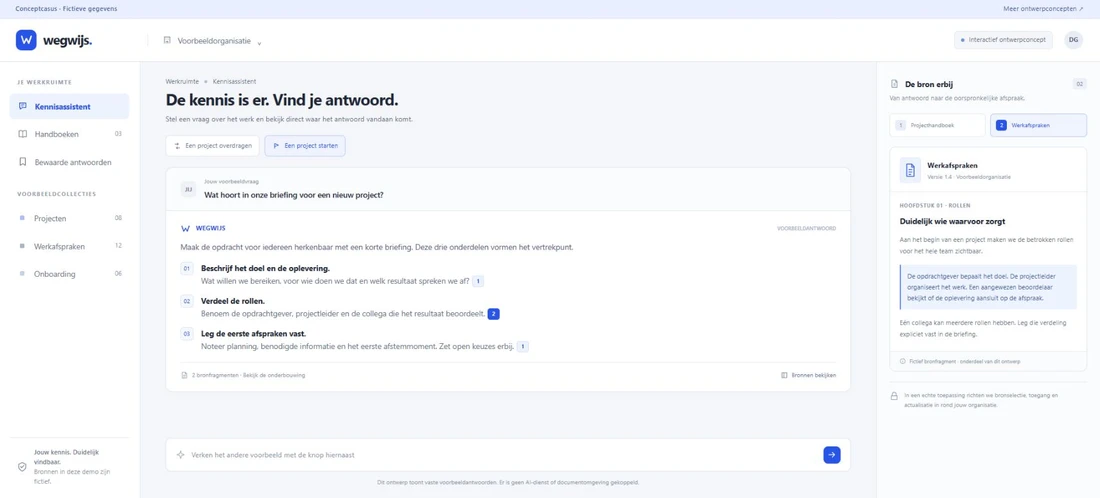The image size is (1100, 498).
Task: Choose Een project starten example
Action: 304,146
